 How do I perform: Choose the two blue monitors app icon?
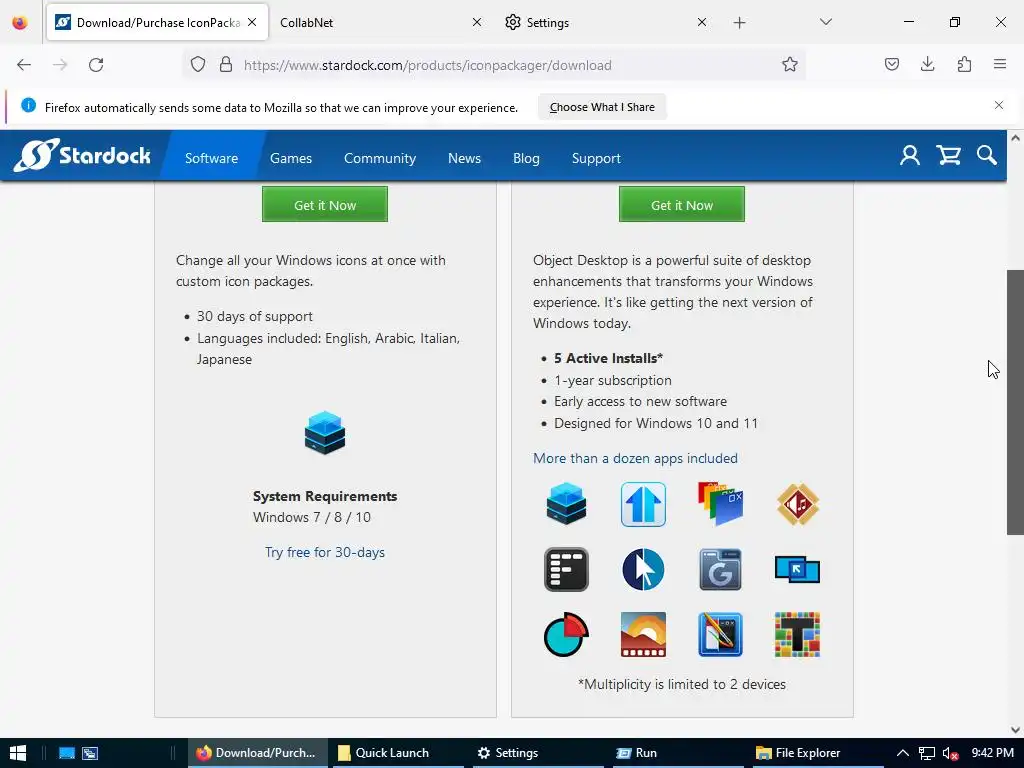tap(797, 569)
